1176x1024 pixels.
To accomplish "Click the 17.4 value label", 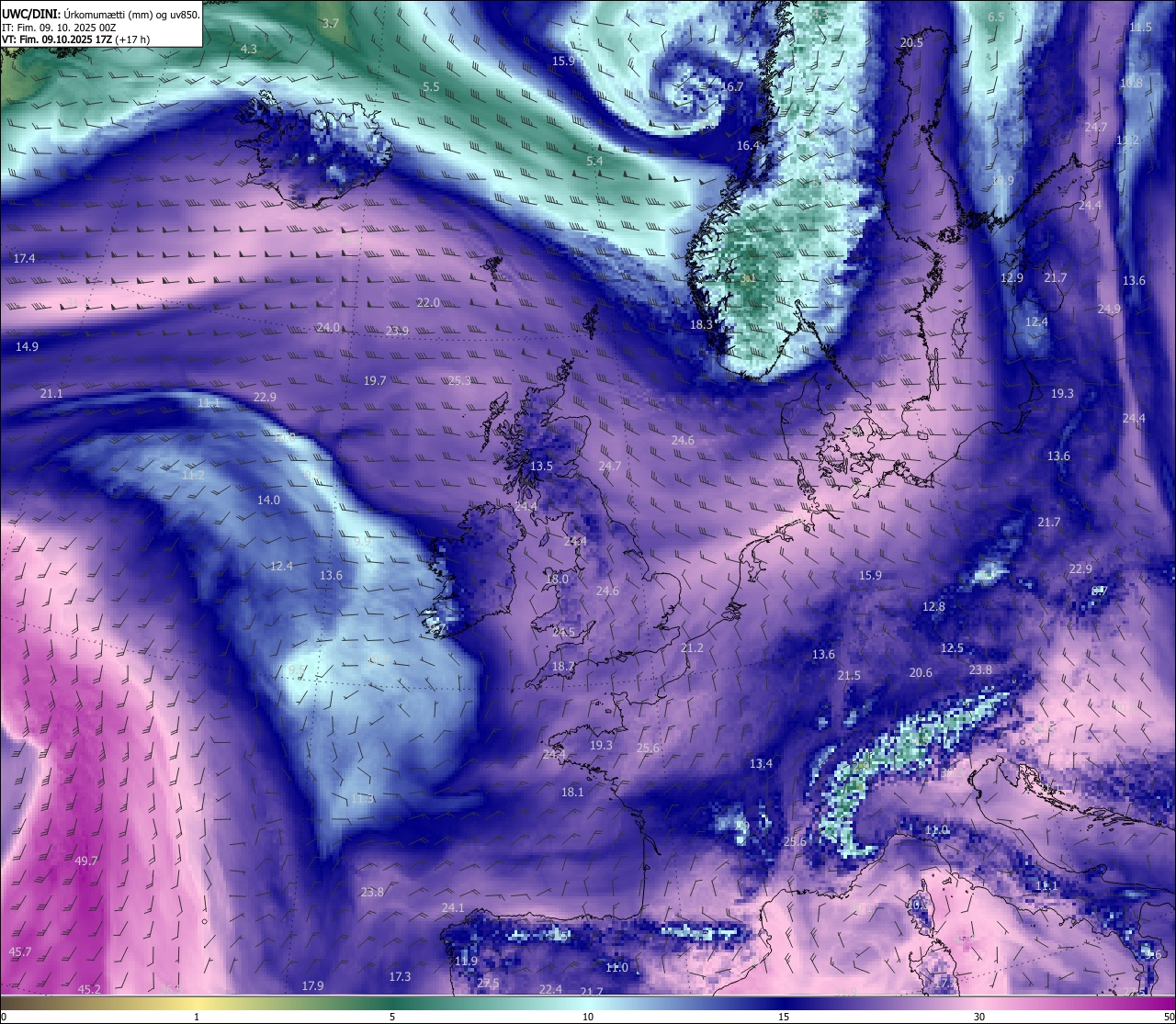I will pyautogui.click(x=24, y=259).
